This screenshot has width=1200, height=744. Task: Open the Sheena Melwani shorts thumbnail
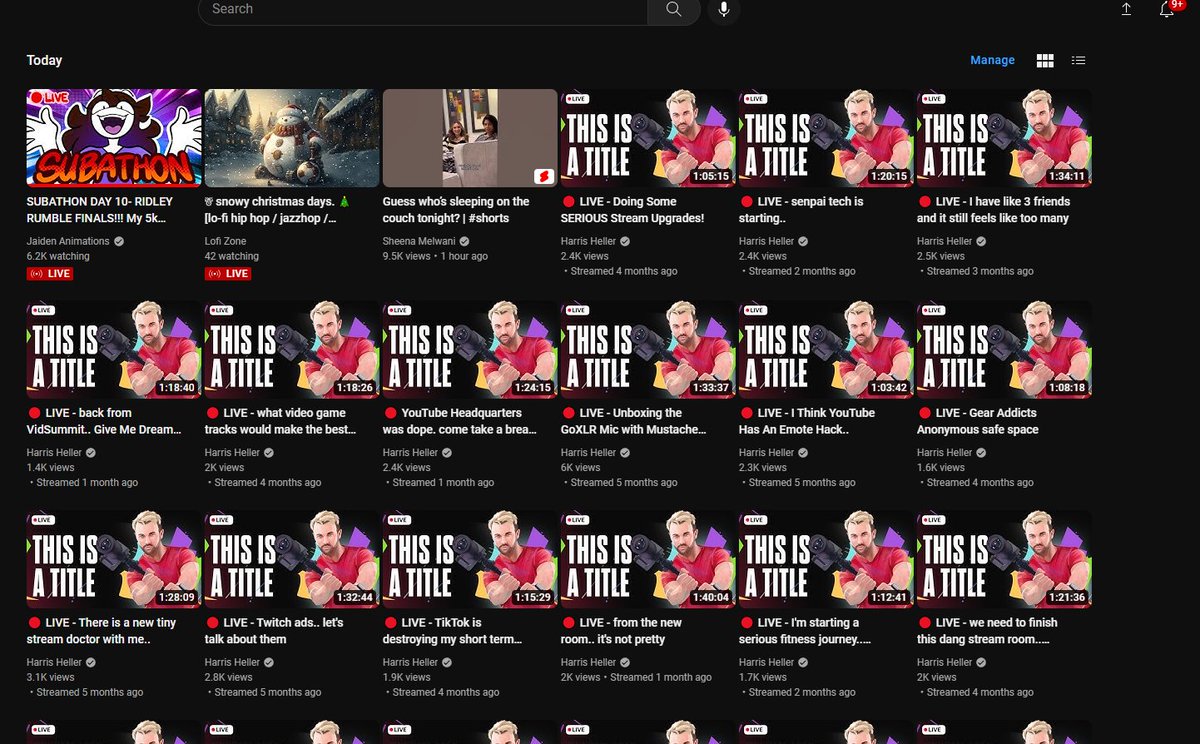tap(469, 138)
